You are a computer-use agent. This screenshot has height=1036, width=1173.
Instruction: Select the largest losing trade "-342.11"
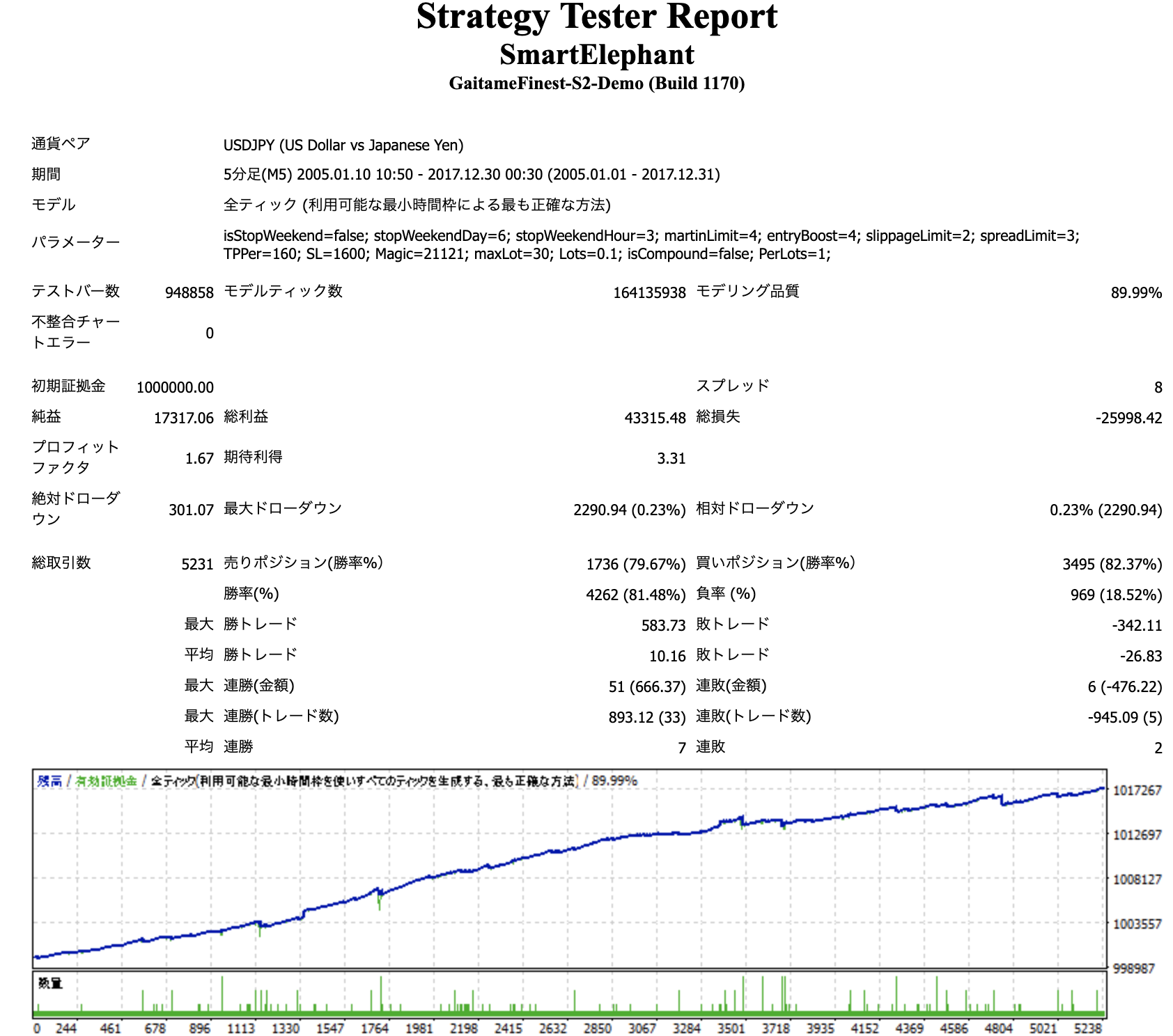click(1137, 625)
